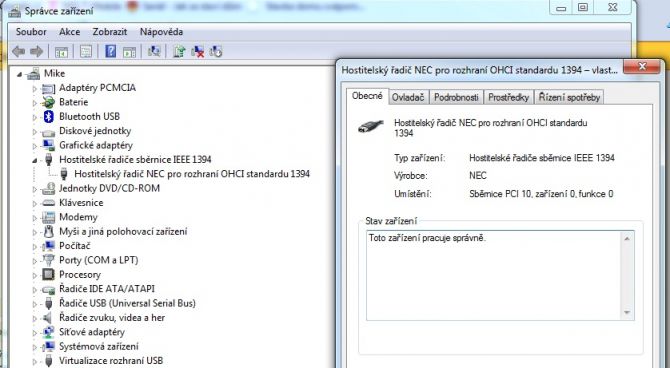Click the Back arrow toolbar icon
The width and height of the screenshot is (670, 368).
point(18,52)
